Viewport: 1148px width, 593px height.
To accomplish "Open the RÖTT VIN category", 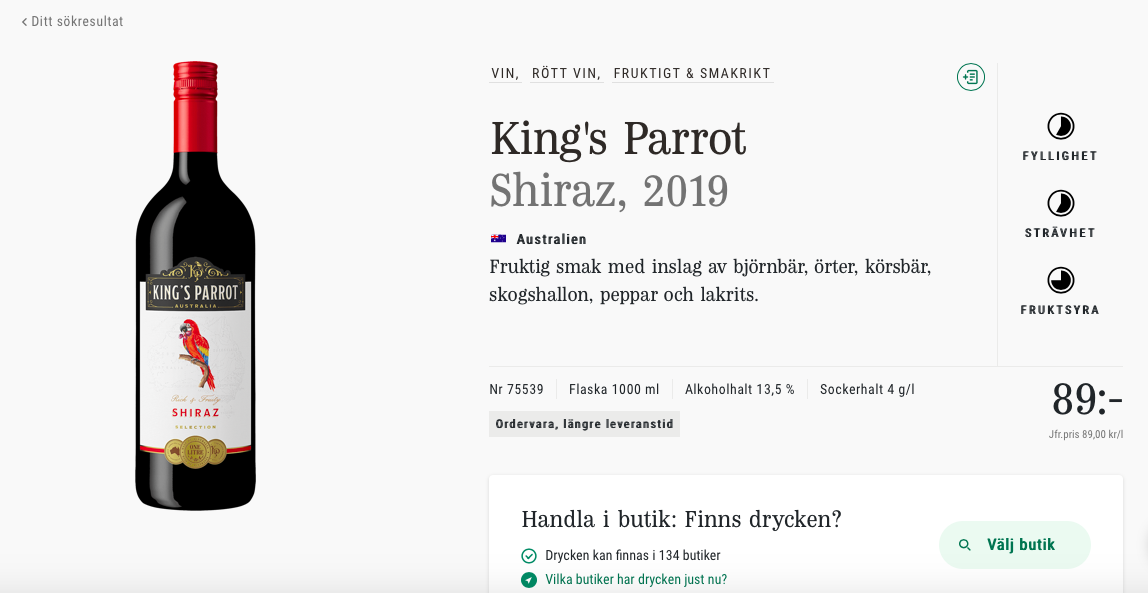I will [x=565, y=74].
